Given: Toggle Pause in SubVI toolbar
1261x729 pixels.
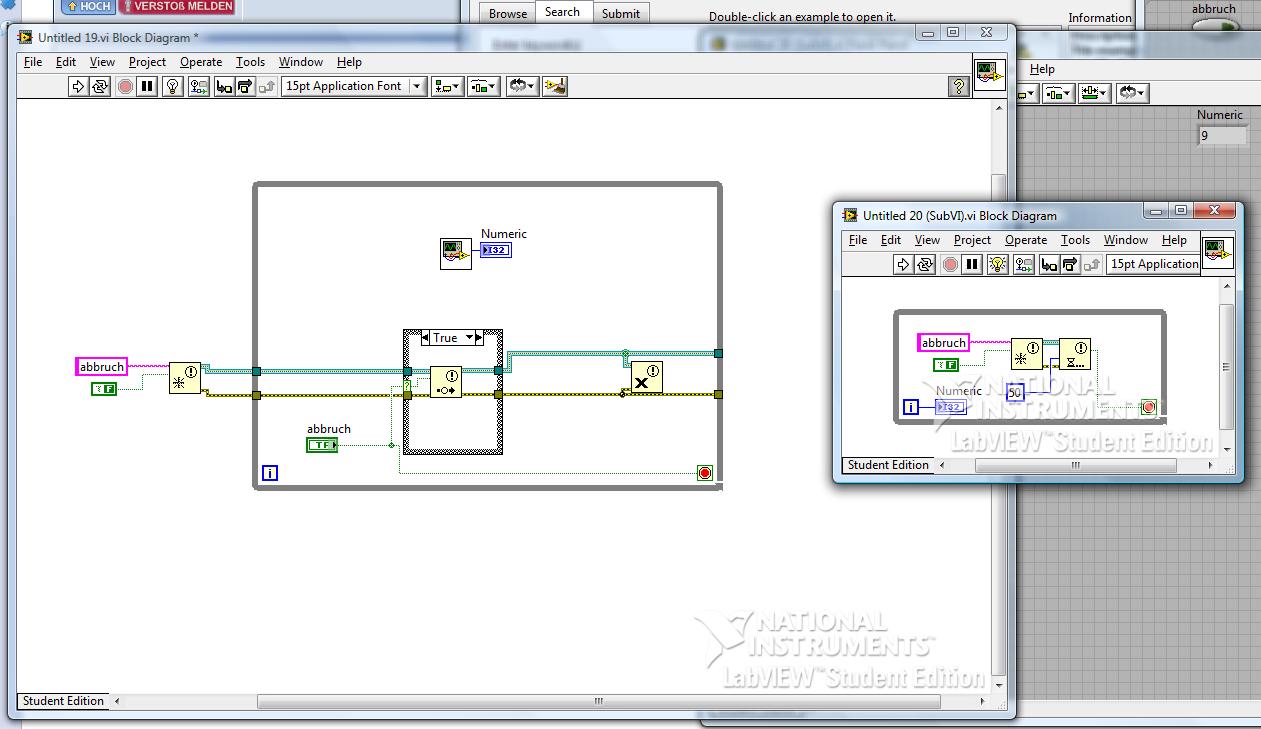Looking at the screenshot, I should pyautogui.click(x=972, y=264).
